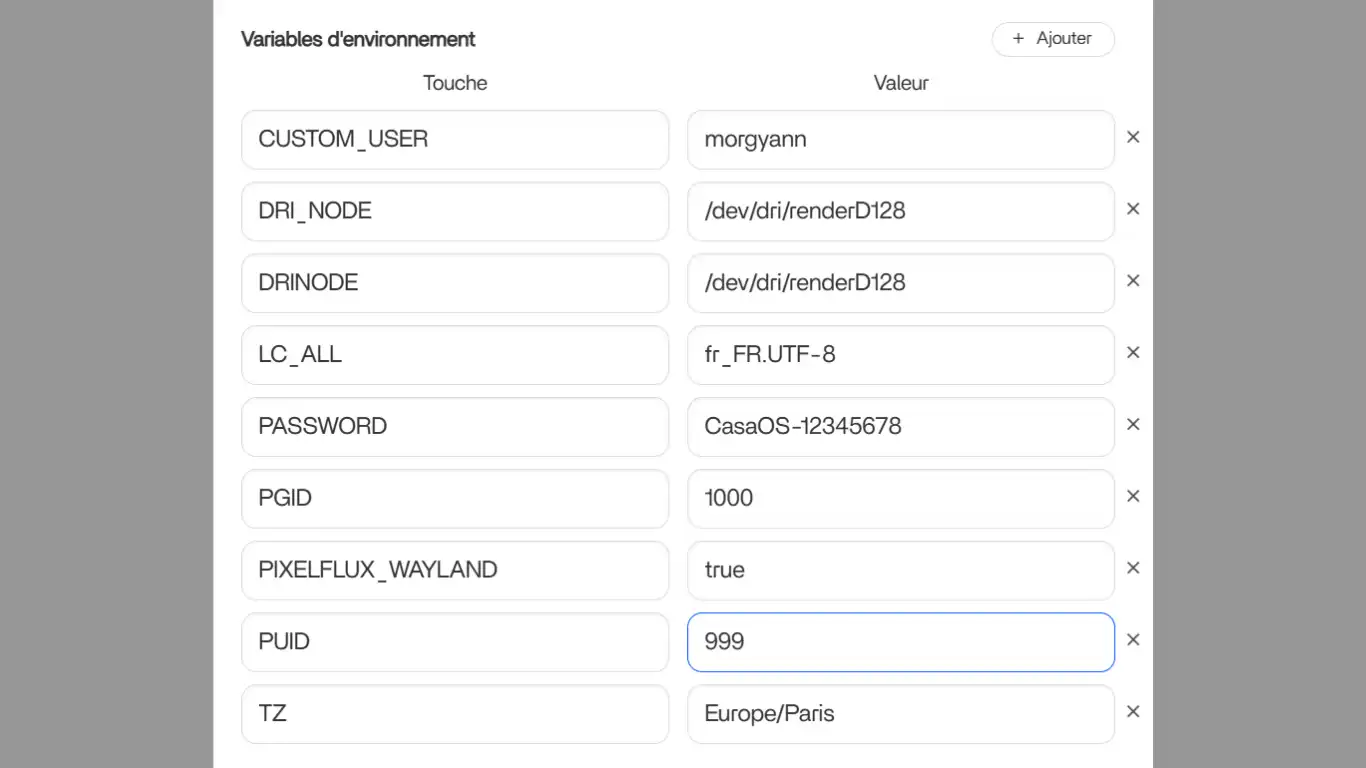
Task: Click the PGID value field showing 1000
Action: coord(900,499)
